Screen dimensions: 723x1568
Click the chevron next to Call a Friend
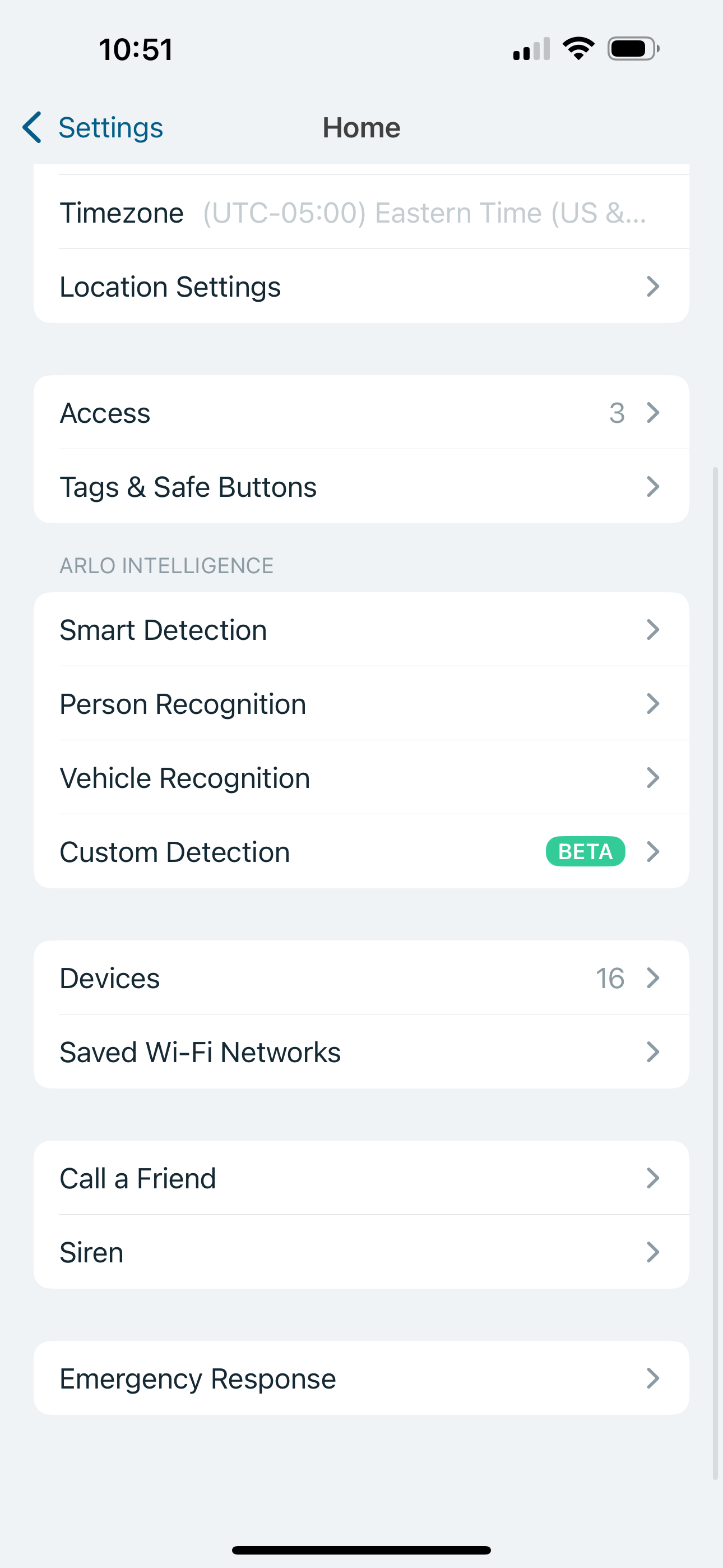click(653, 1177)
